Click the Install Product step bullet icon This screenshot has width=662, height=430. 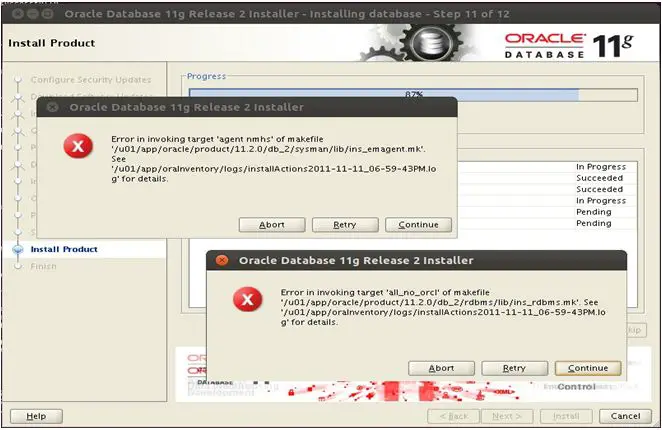18,250
